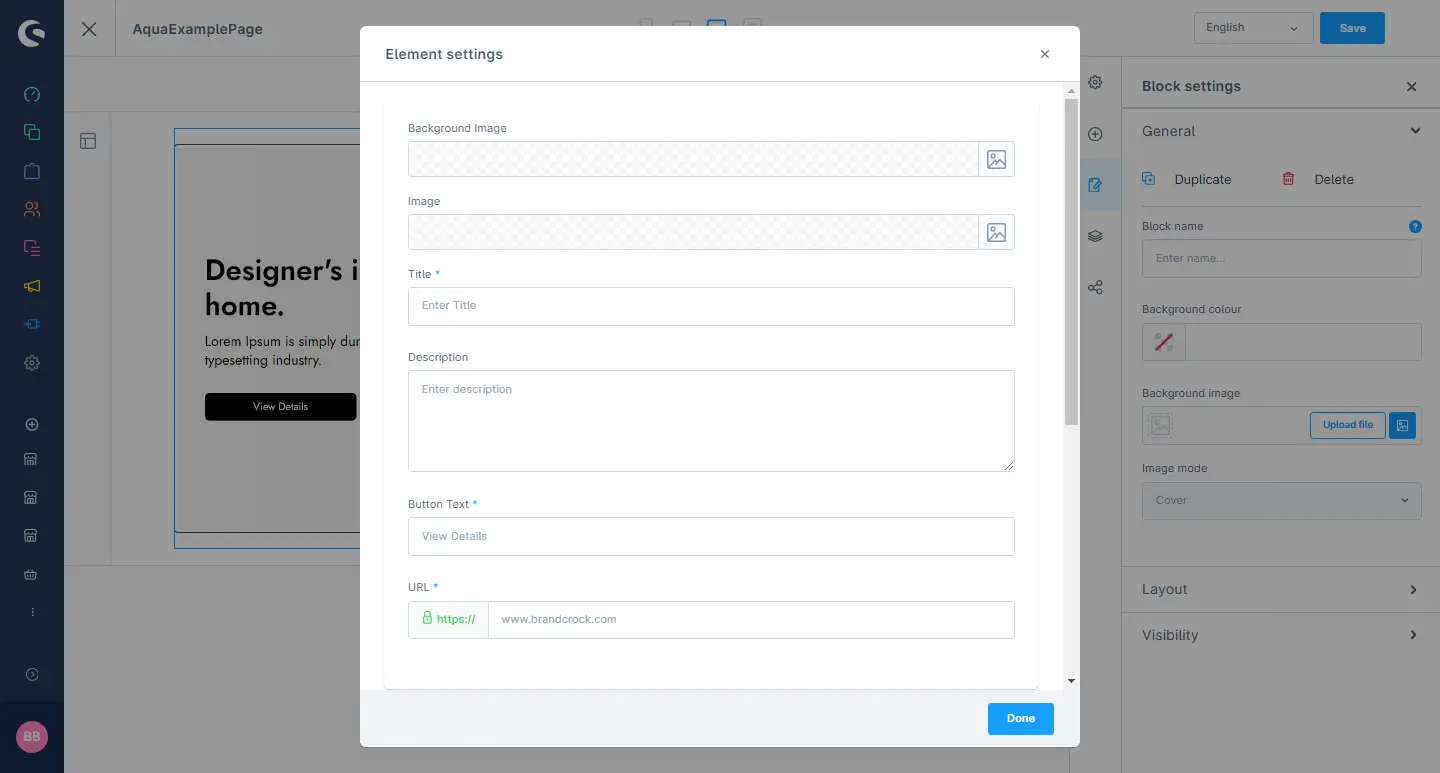This screenshot has height=773, width=1440.
Task: Open the layers navigator icon
Action: click(x=1095, y=236)
